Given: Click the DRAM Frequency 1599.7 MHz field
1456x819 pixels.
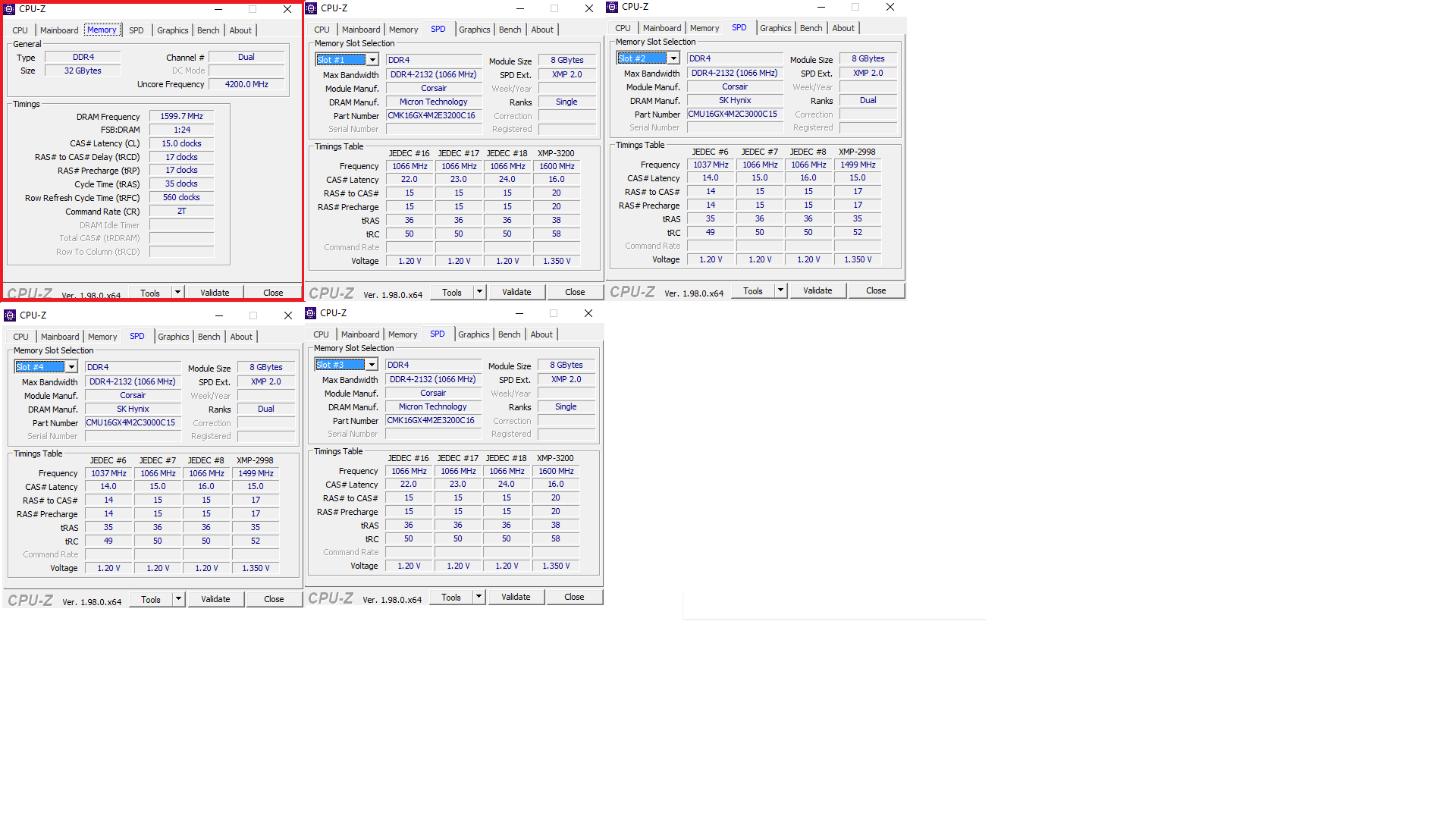Looking at the screenshot, I should click(182, 117).
